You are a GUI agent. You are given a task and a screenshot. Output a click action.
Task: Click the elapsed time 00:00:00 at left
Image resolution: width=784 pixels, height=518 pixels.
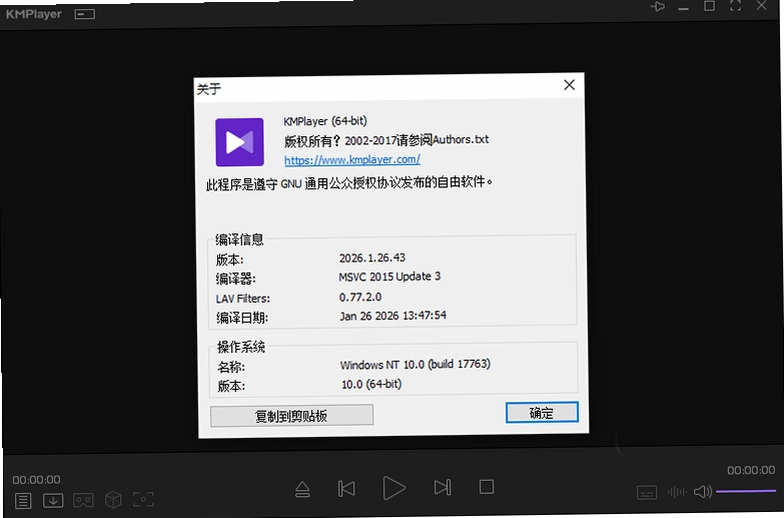pos(36,480)
